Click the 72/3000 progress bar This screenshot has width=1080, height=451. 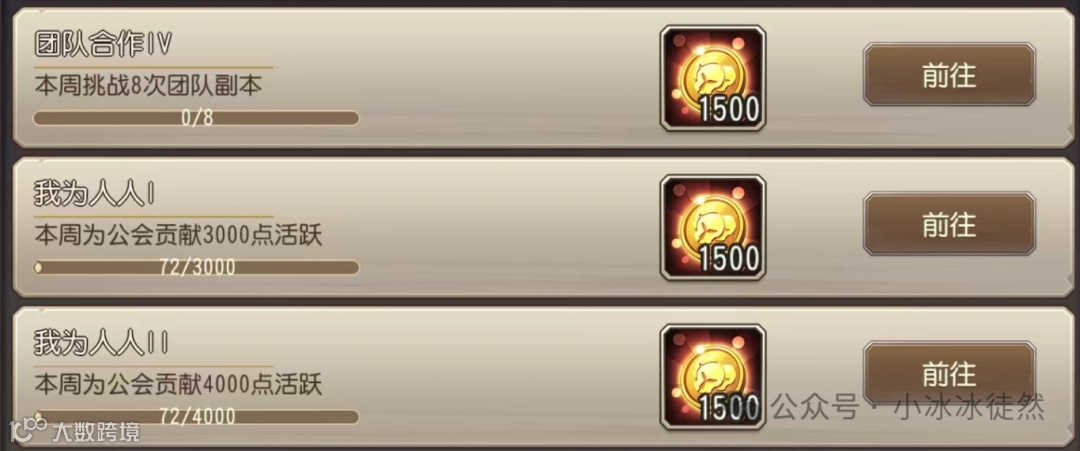tap(196, 267)
